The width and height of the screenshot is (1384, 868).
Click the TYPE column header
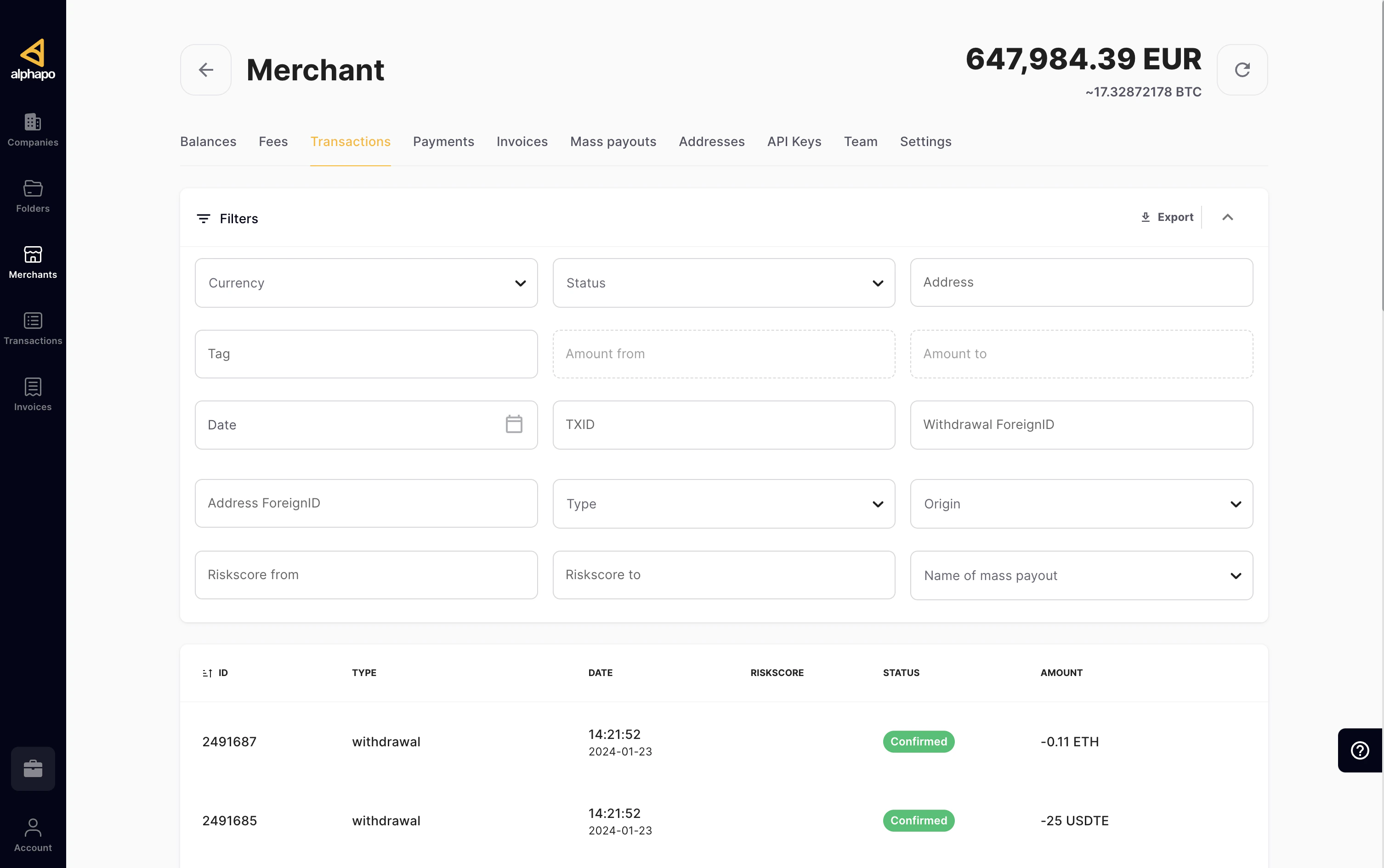click(x=364, y=673)
